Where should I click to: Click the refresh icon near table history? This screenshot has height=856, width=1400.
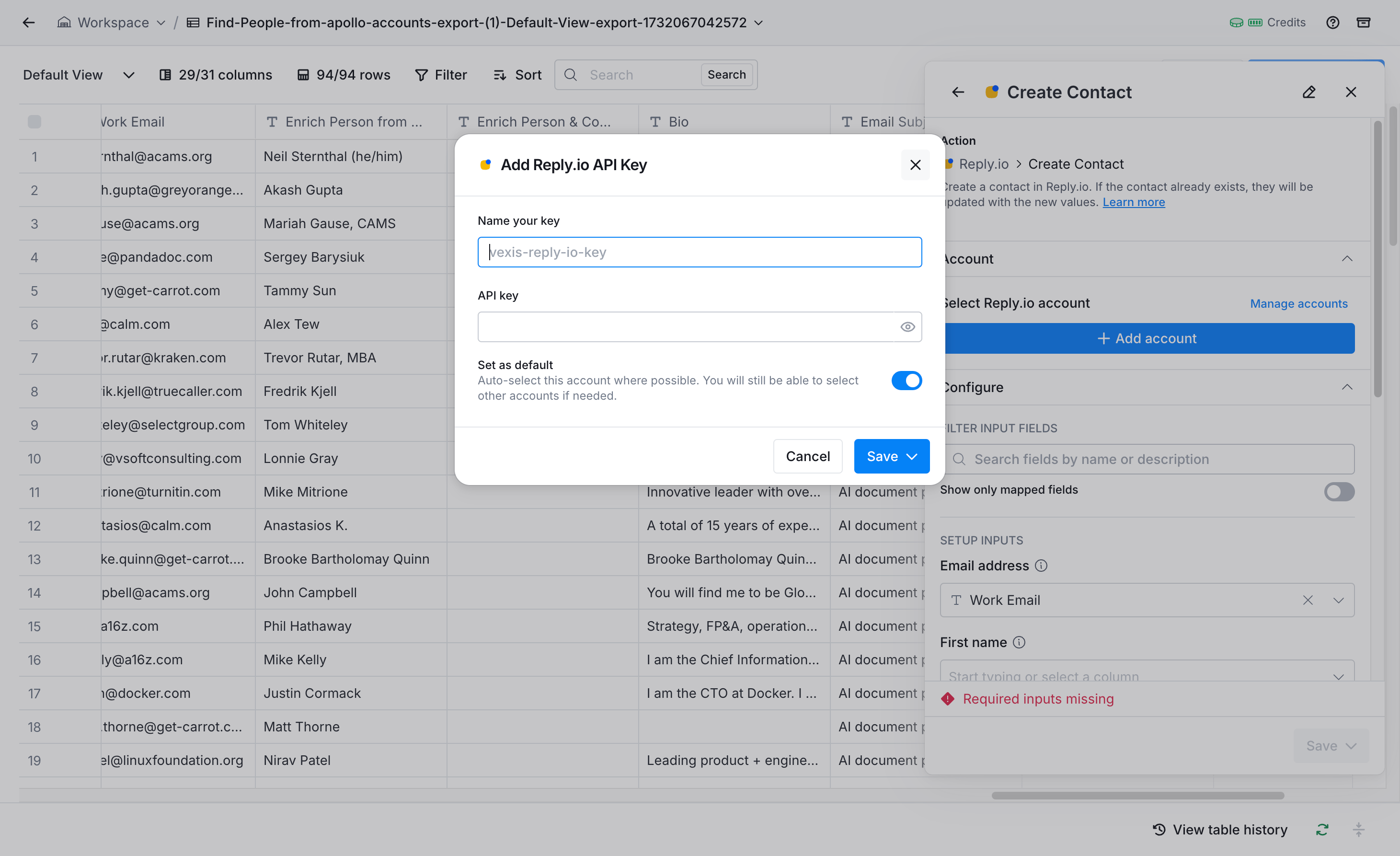tap(1322, 829)
